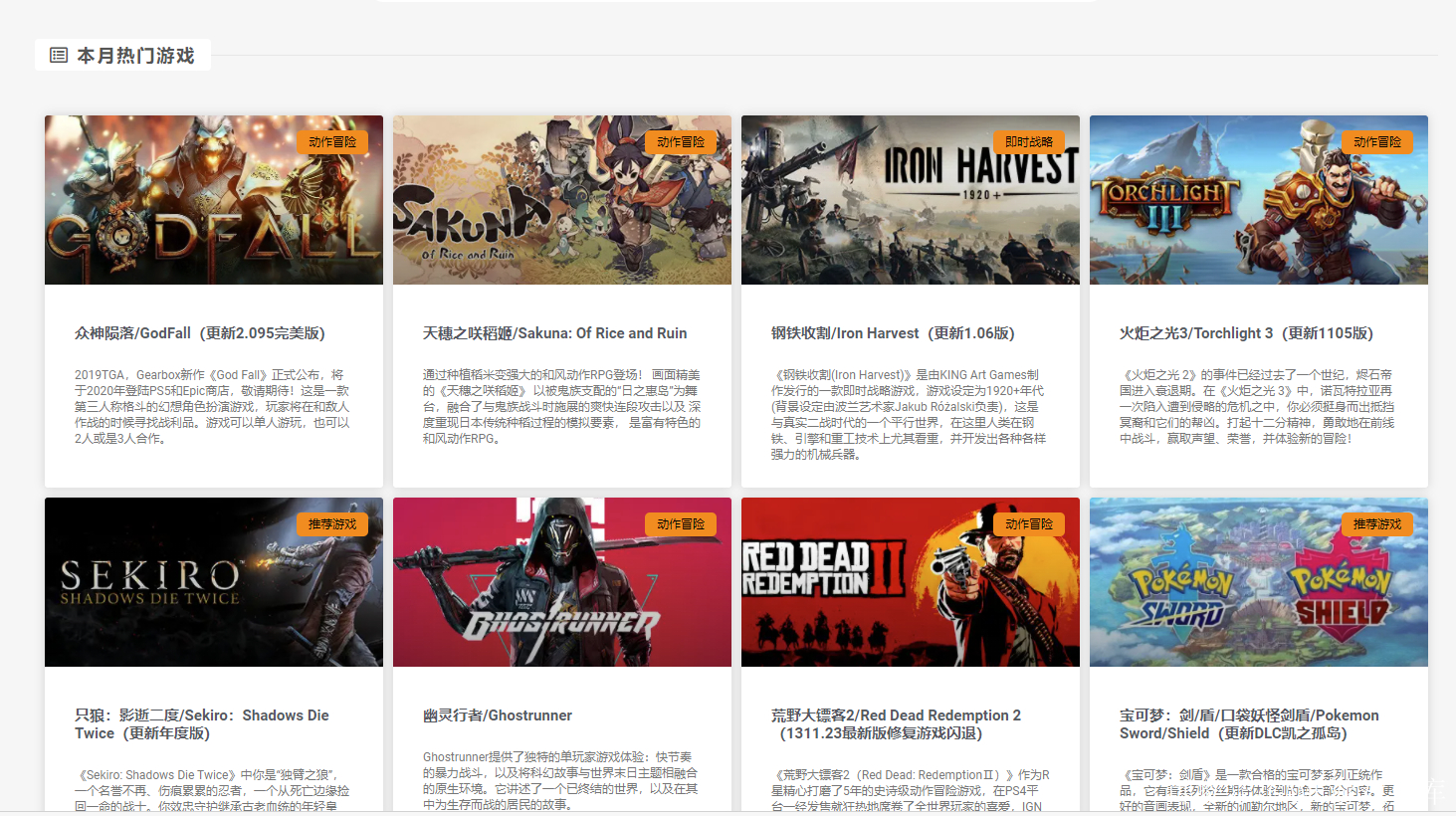Click the Iron Harvest description mentioning KING Art Games

[909, 415]
